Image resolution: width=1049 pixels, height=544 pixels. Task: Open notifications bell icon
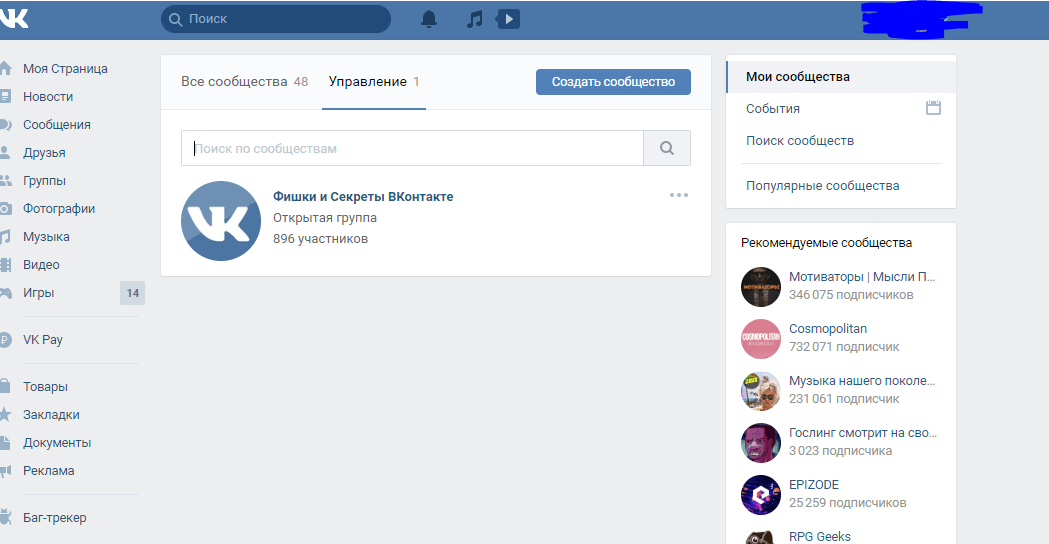point(429,19)
